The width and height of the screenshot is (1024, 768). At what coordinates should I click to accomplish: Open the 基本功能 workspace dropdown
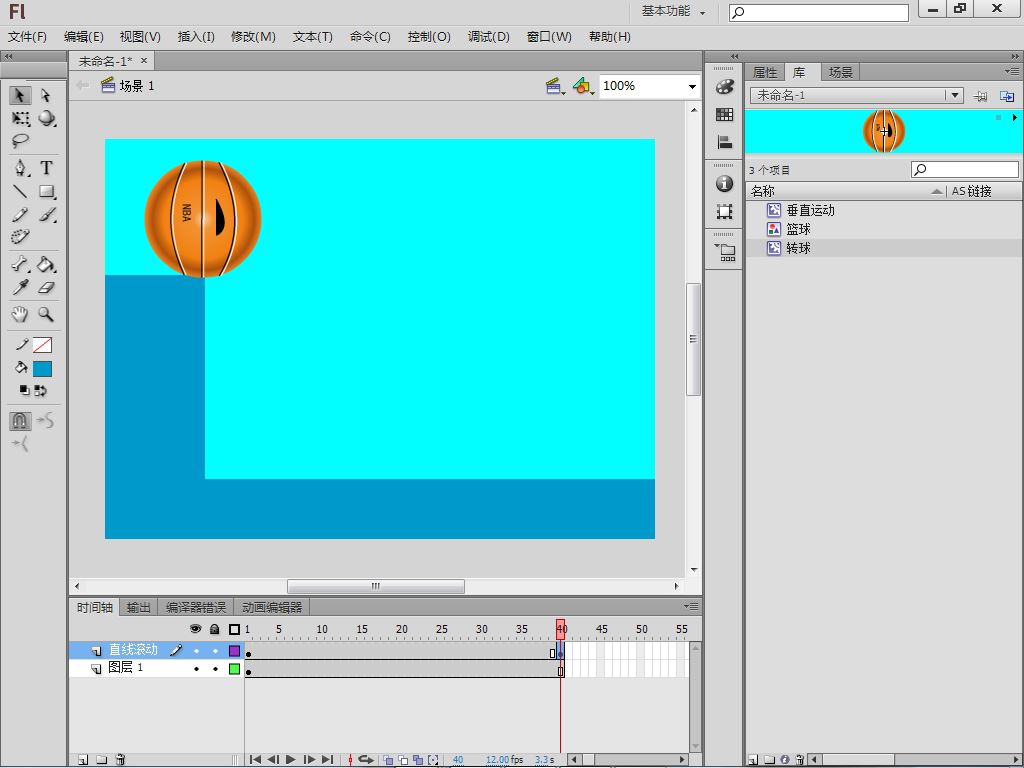click(673, 12)
